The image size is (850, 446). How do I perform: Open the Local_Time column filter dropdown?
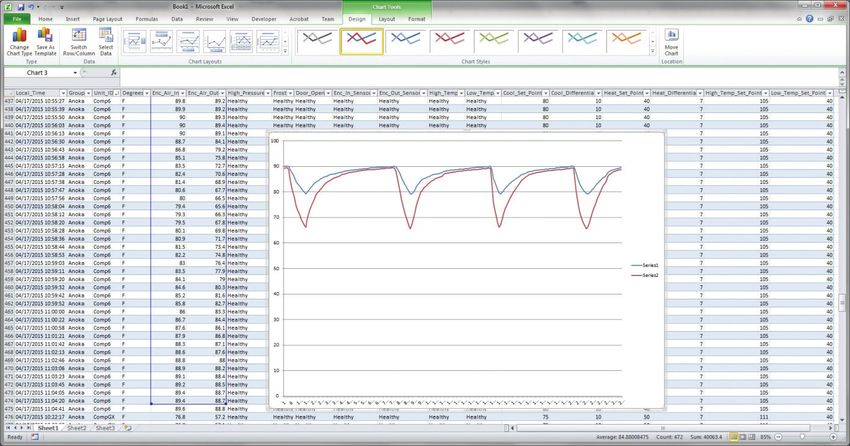[x=63, y=93]
